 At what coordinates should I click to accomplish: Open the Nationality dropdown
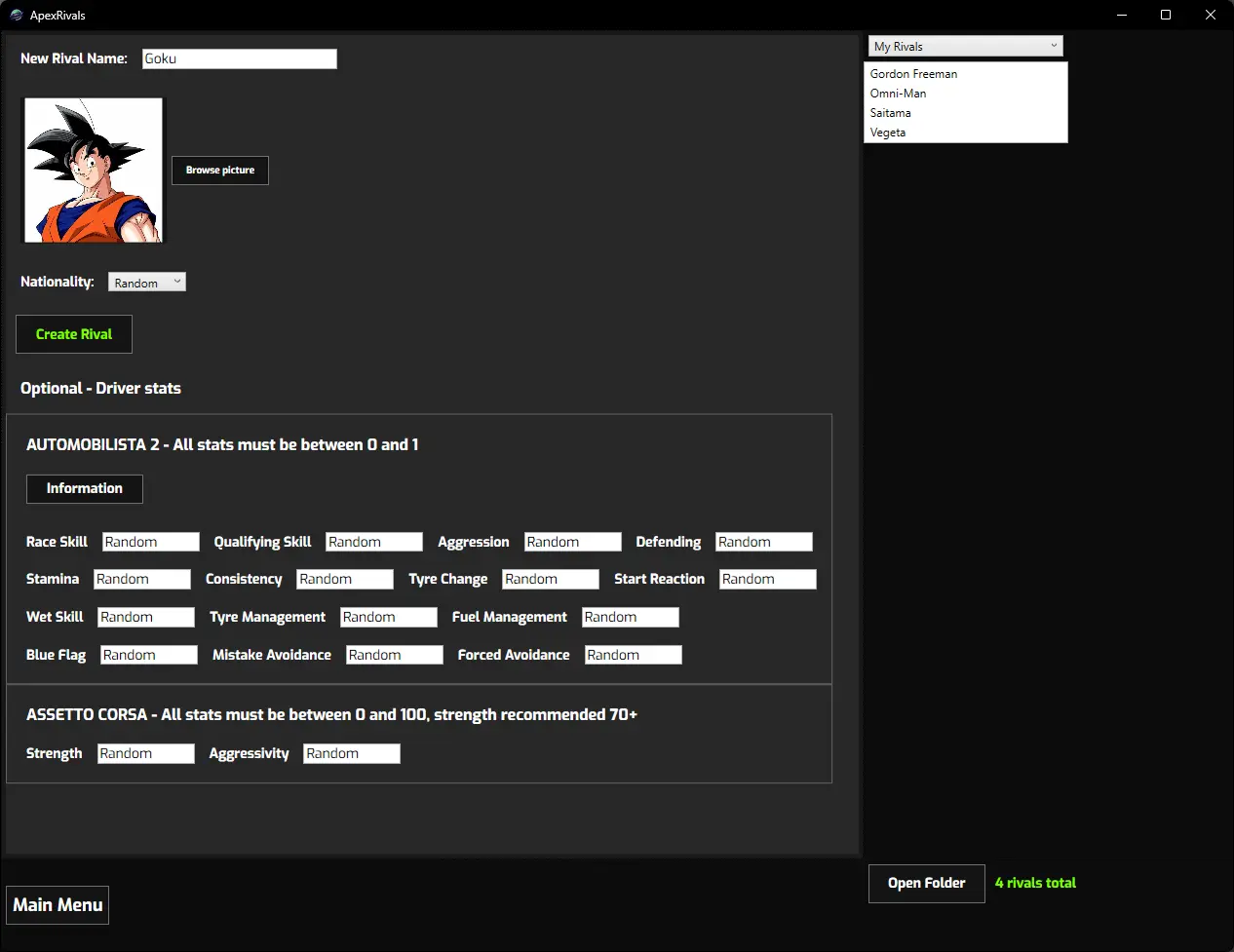point(147,283)
